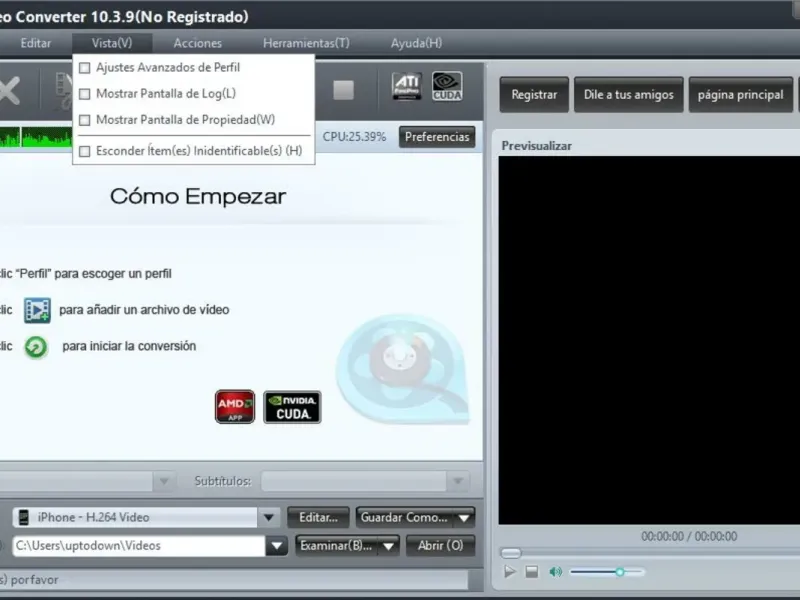Open página principal button

[741, 95]
